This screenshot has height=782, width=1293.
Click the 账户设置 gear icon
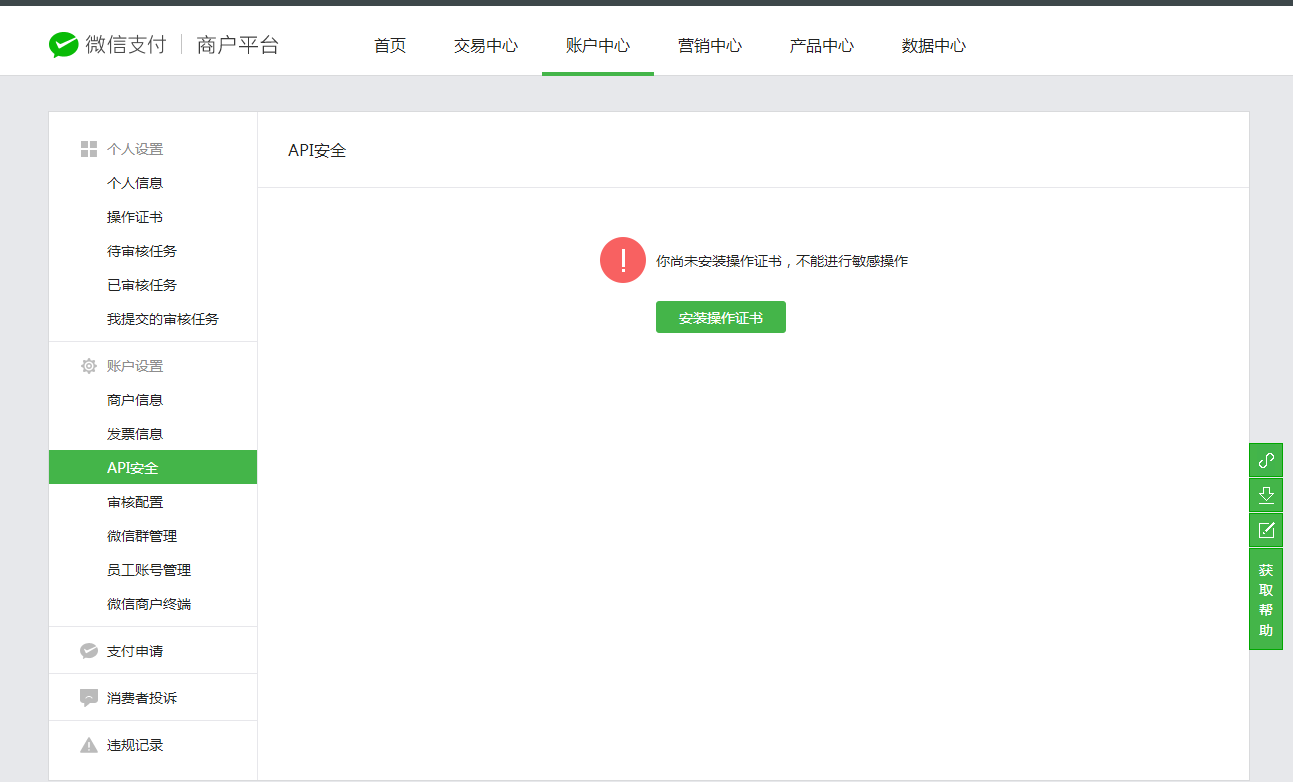(x=89, y=366)
